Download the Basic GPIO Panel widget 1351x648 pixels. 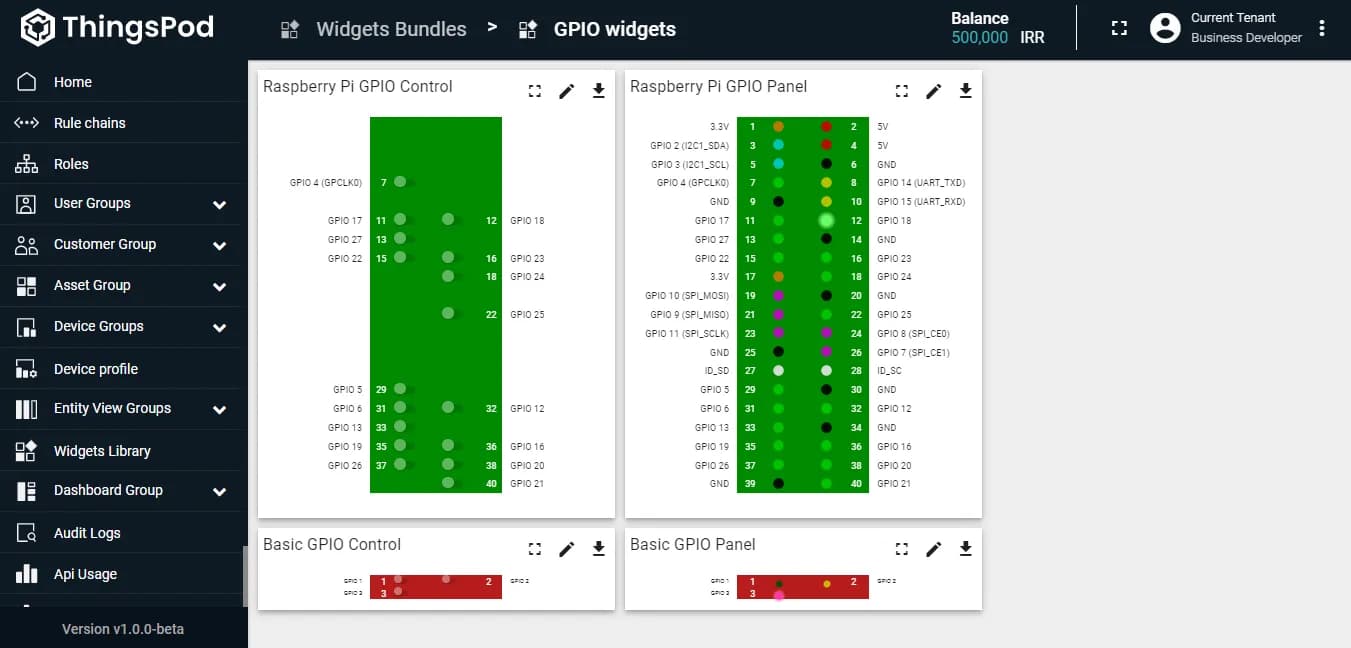tap(965, 548)
